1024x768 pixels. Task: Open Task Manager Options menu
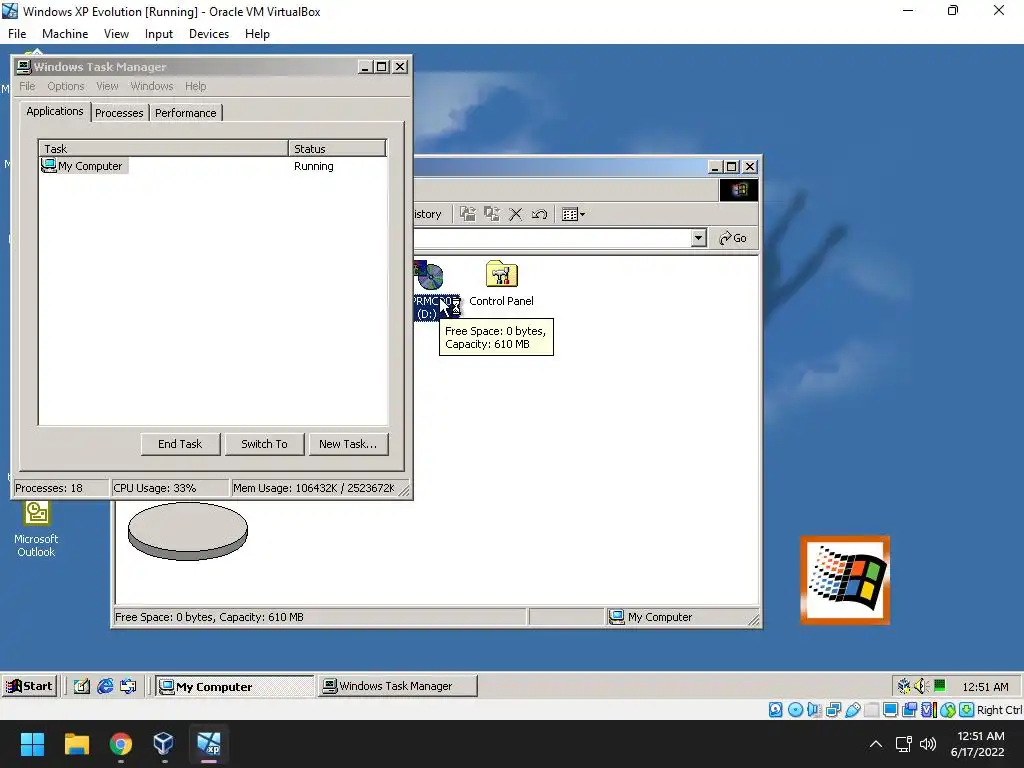65,86
